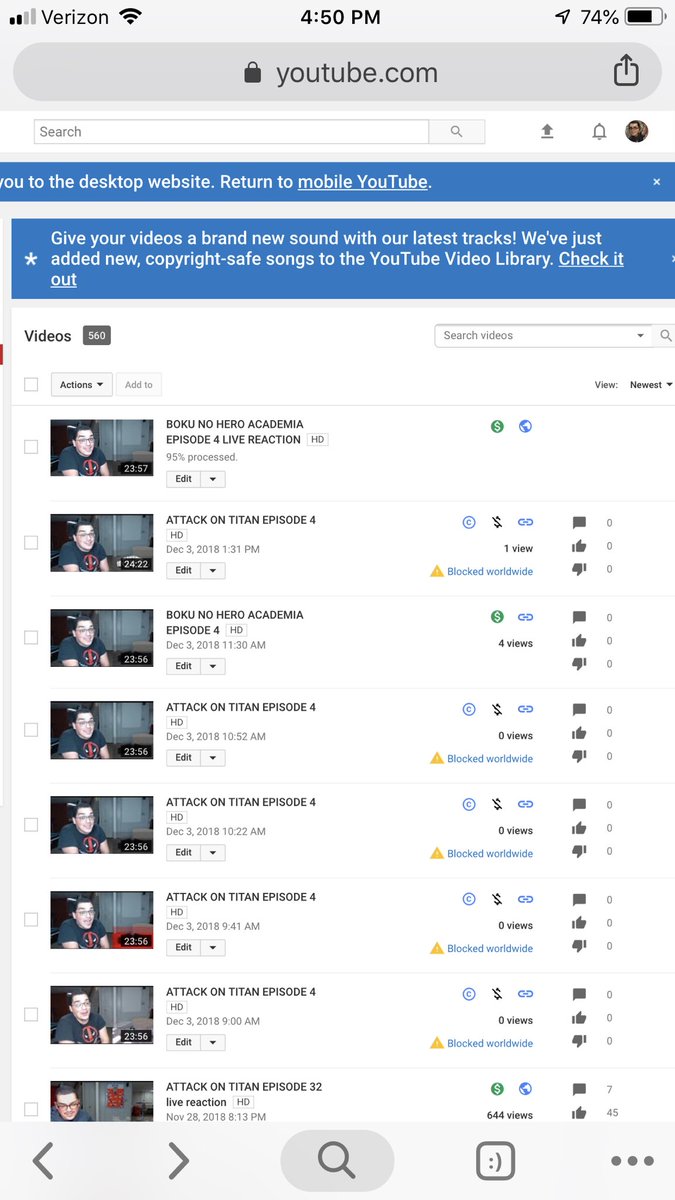Click Blocked worldwide on 1:31 PM video
The image size is (675, 1200).
click(x=490, y=571)
